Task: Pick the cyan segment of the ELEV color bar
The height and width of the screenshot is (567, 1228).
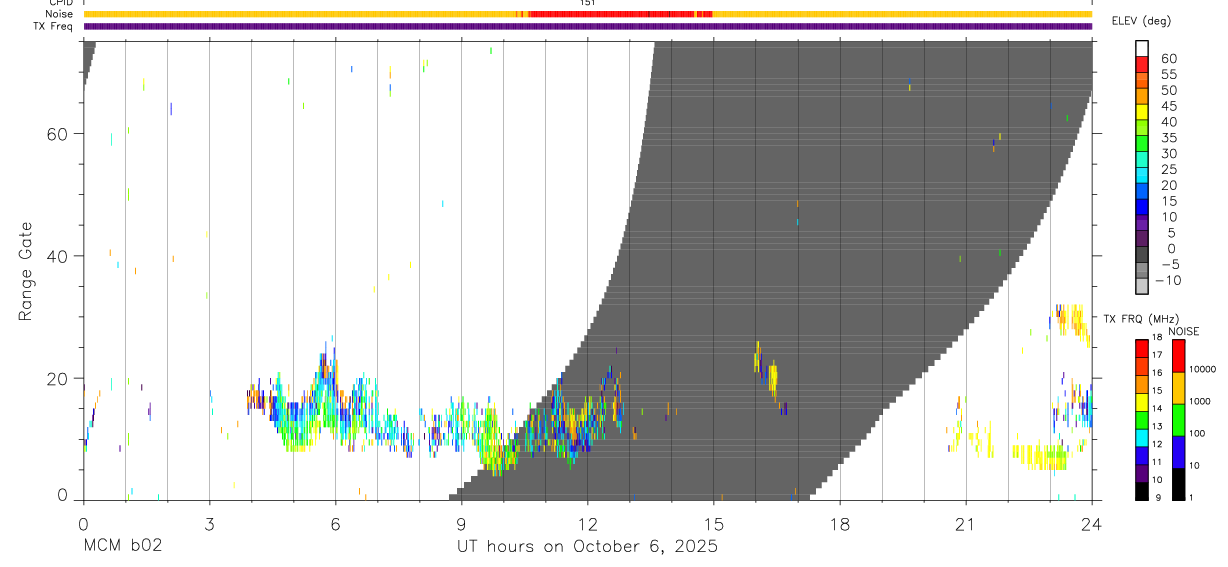Action: point(1142,176)
